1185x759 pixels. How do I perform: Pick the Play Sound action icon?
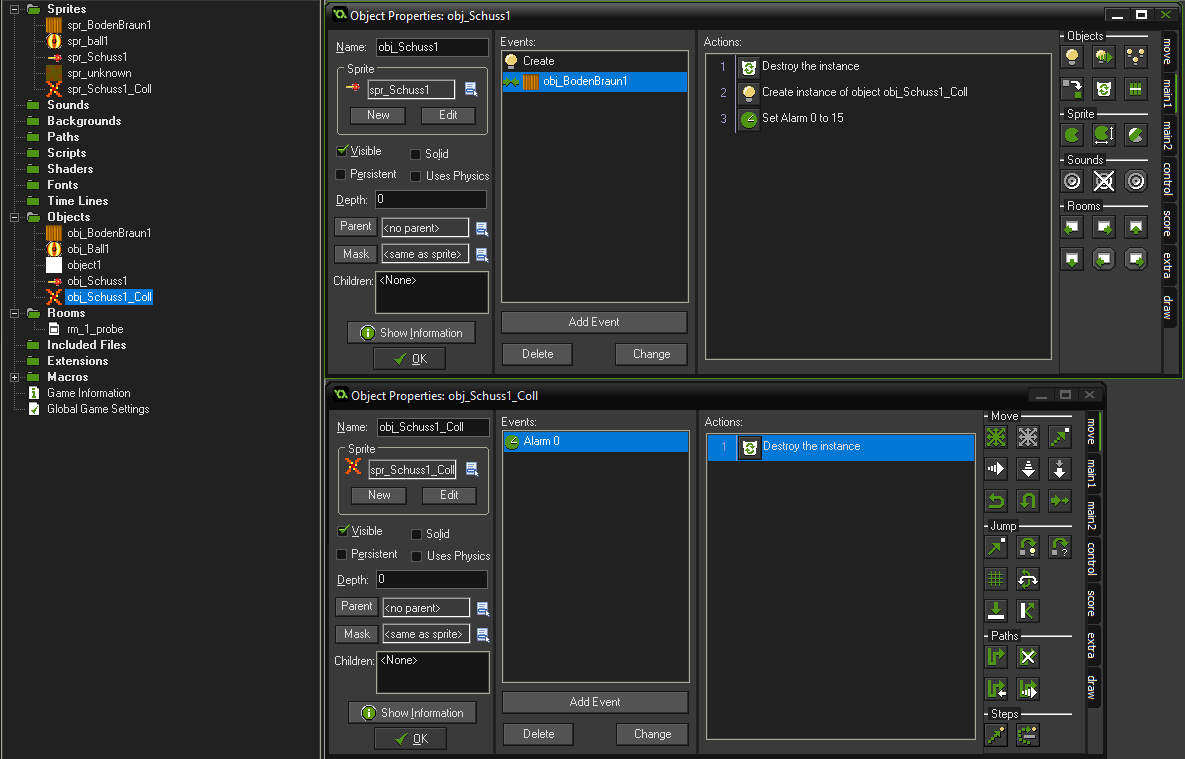pyautogui.click(x=1072, y=181)
